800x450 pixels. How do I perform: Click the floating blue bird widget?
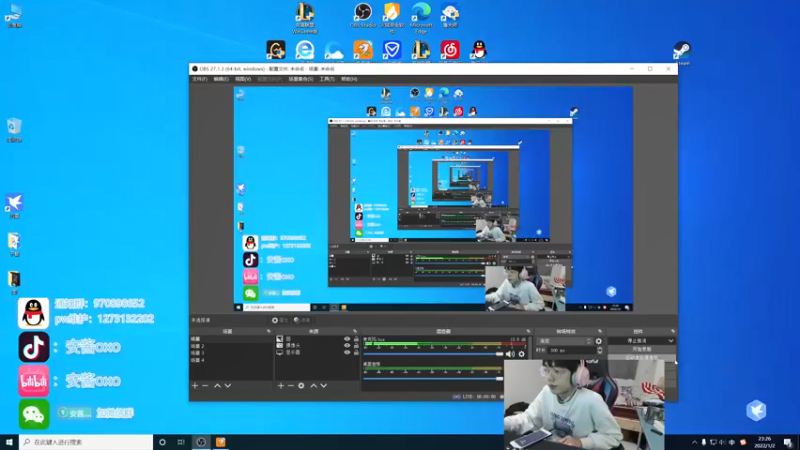tap(756, 410)
